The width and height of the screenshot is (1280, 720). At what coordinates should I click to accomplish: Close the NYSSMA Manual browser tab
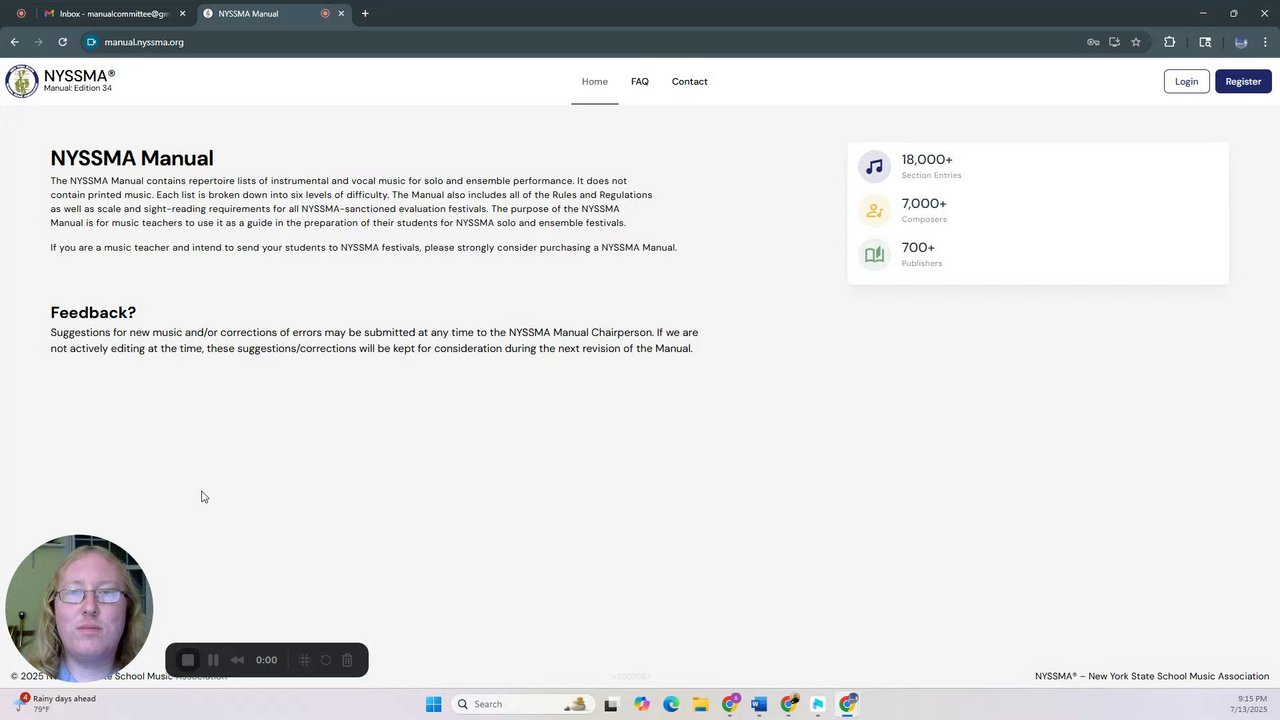[341, 14]
